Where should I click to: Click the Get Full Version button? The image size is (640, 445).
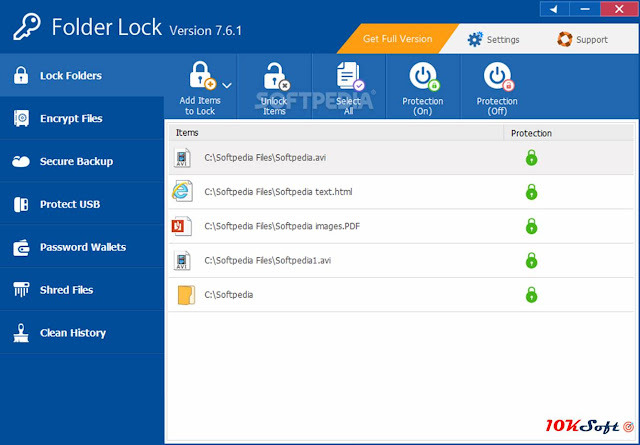coord(397,39)
